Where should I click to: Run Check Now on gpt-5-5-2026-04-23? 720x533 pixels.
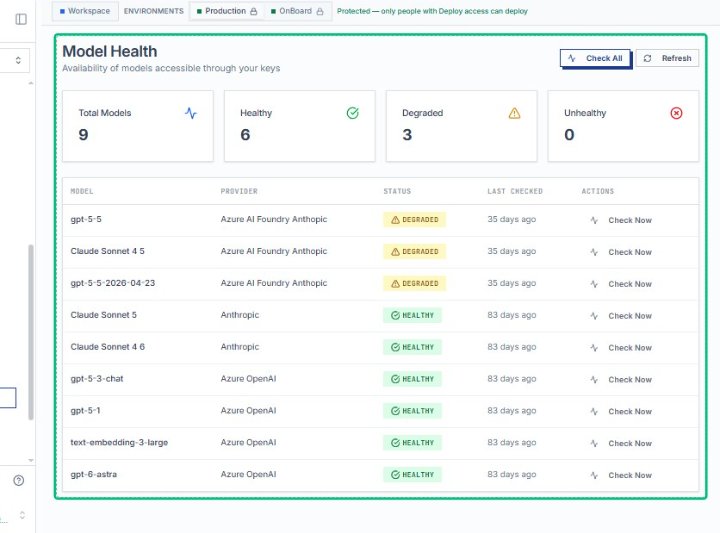click(x=621, y=284)
